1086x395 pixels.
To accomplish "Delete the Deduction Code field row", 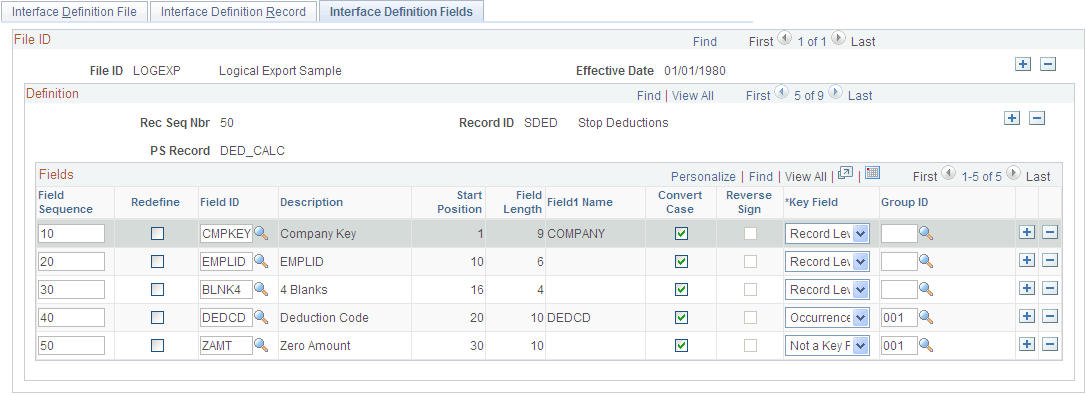I will (1050, 316).
